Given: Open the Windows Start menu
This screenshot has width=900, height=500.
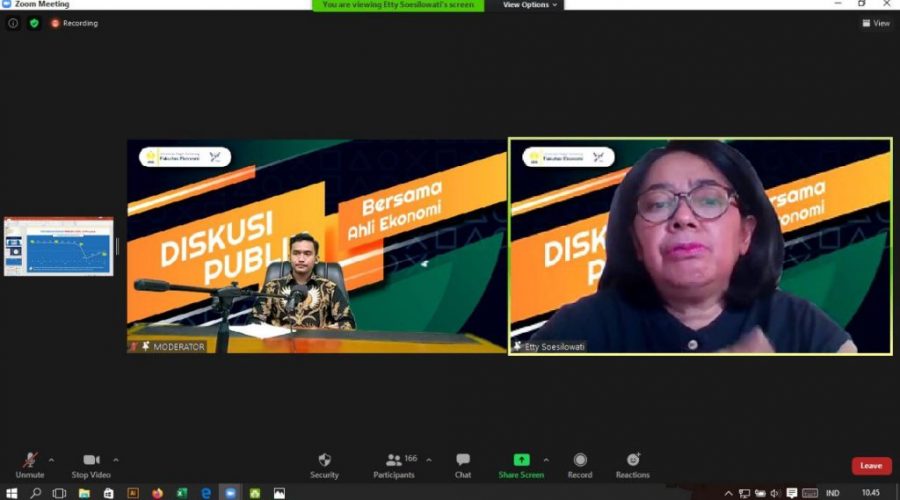Looking at the screenshot, I should (x=11, y=493).
